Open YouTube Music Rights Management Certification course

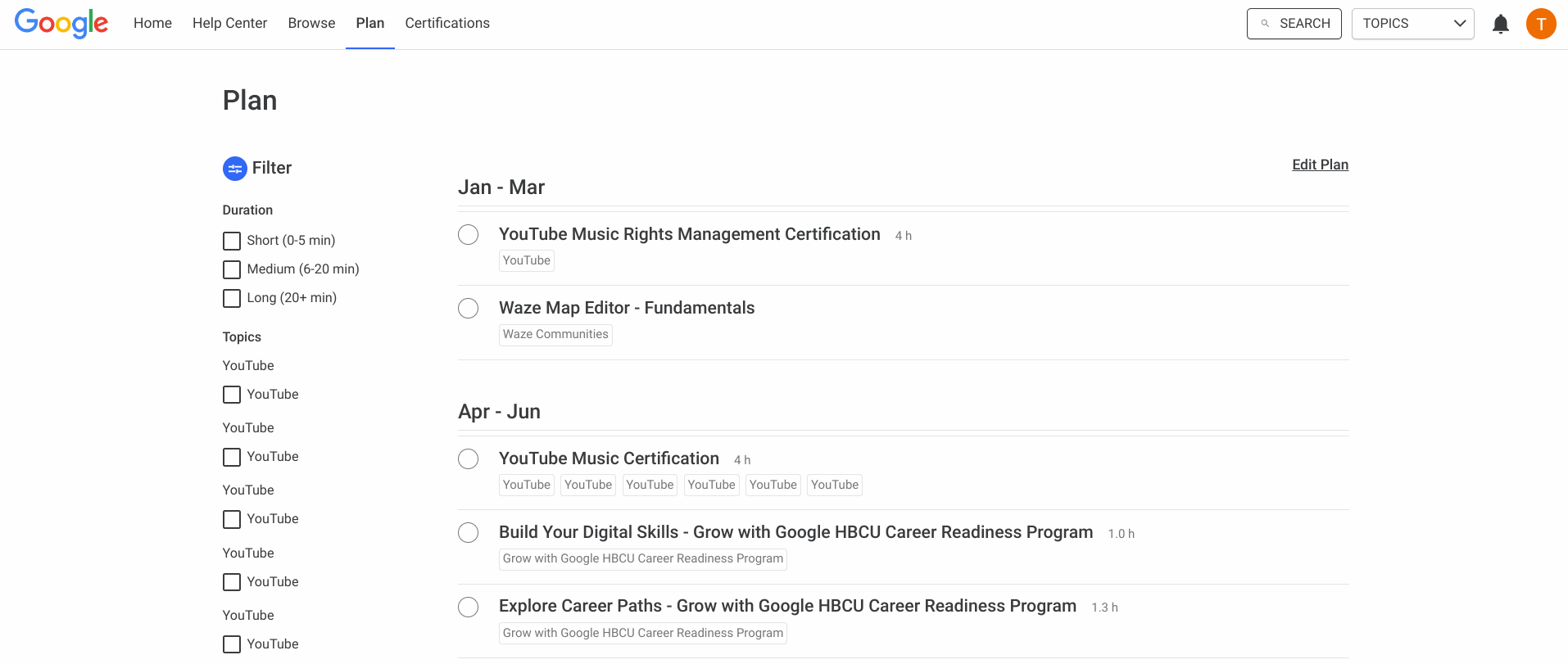(x=690, y=234)
